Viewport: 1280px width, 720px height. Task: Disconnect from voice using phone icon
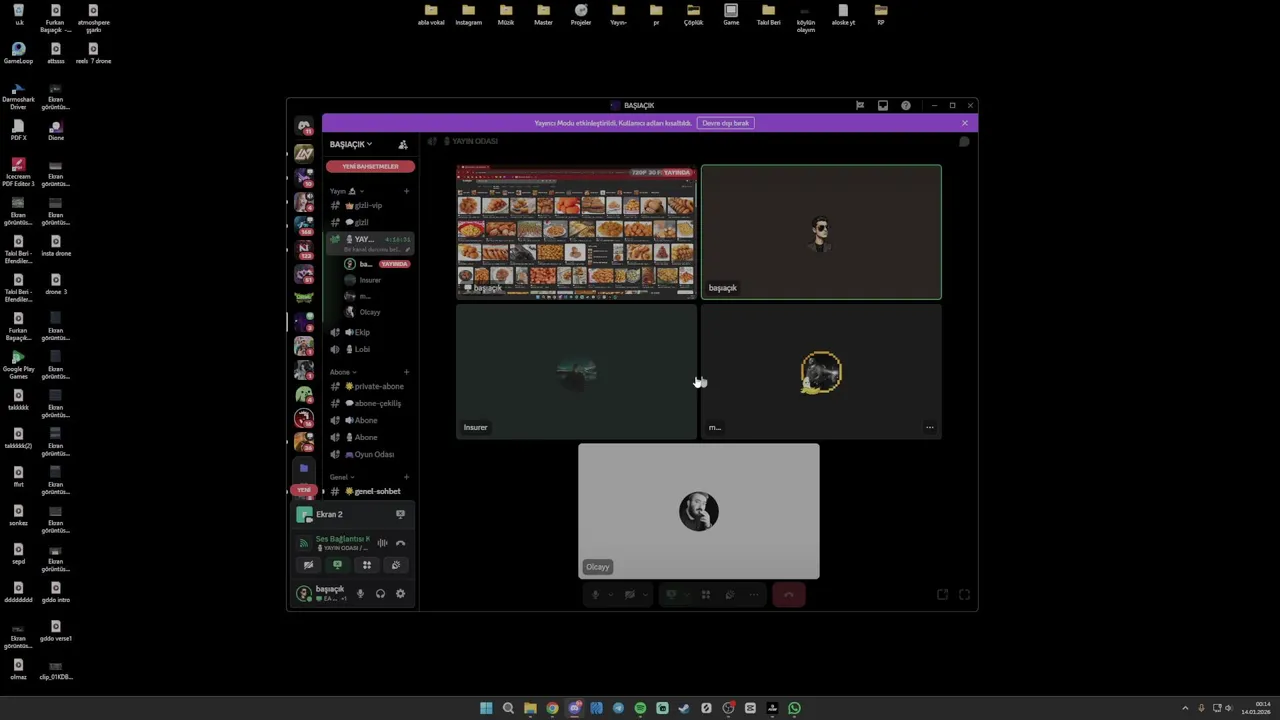[x=400, y=543]
